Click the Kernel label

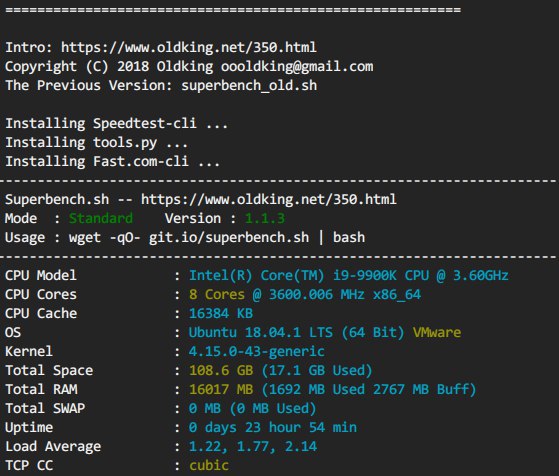coord(29,352)
